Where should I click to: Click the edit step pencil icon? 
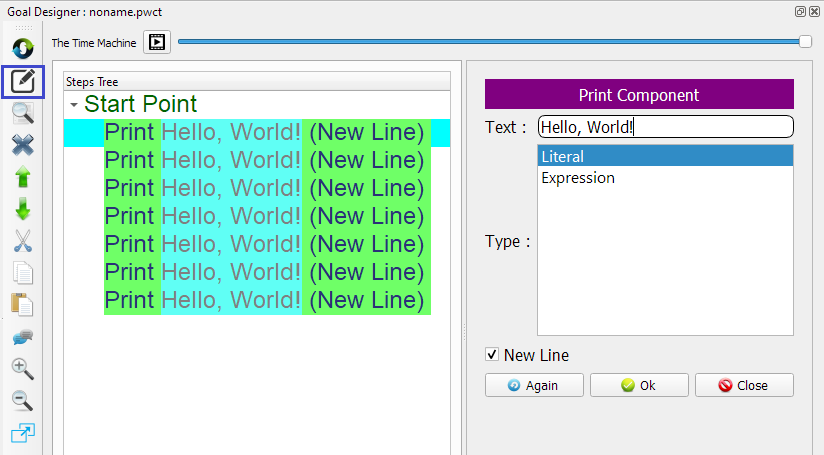(x=23, y=82)
